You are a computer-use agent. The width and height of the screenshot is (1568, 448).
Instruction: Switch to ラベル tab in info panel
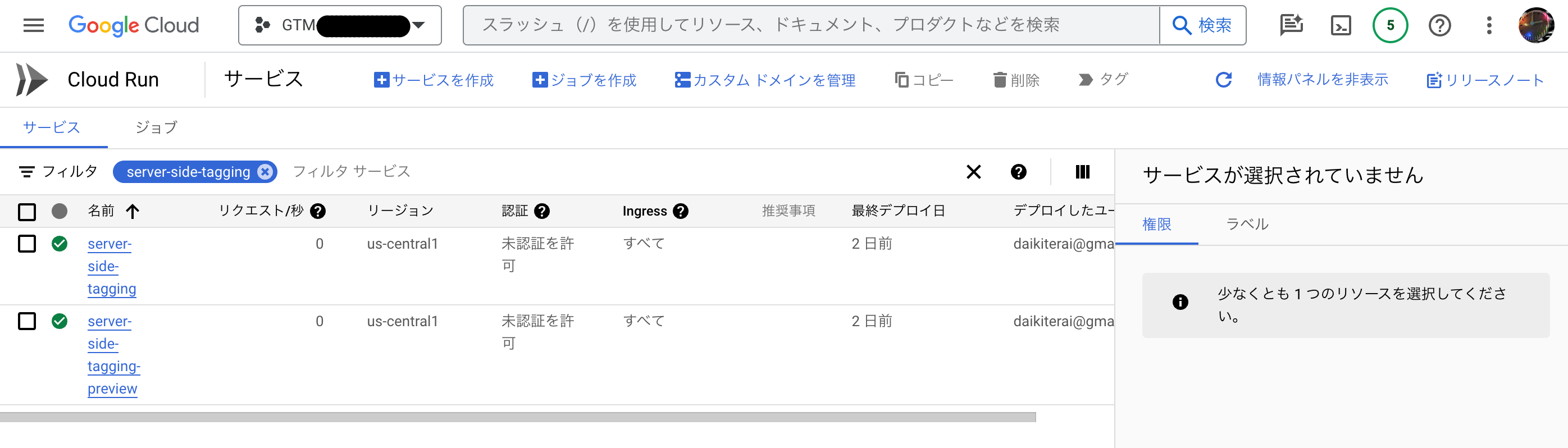1247,224
